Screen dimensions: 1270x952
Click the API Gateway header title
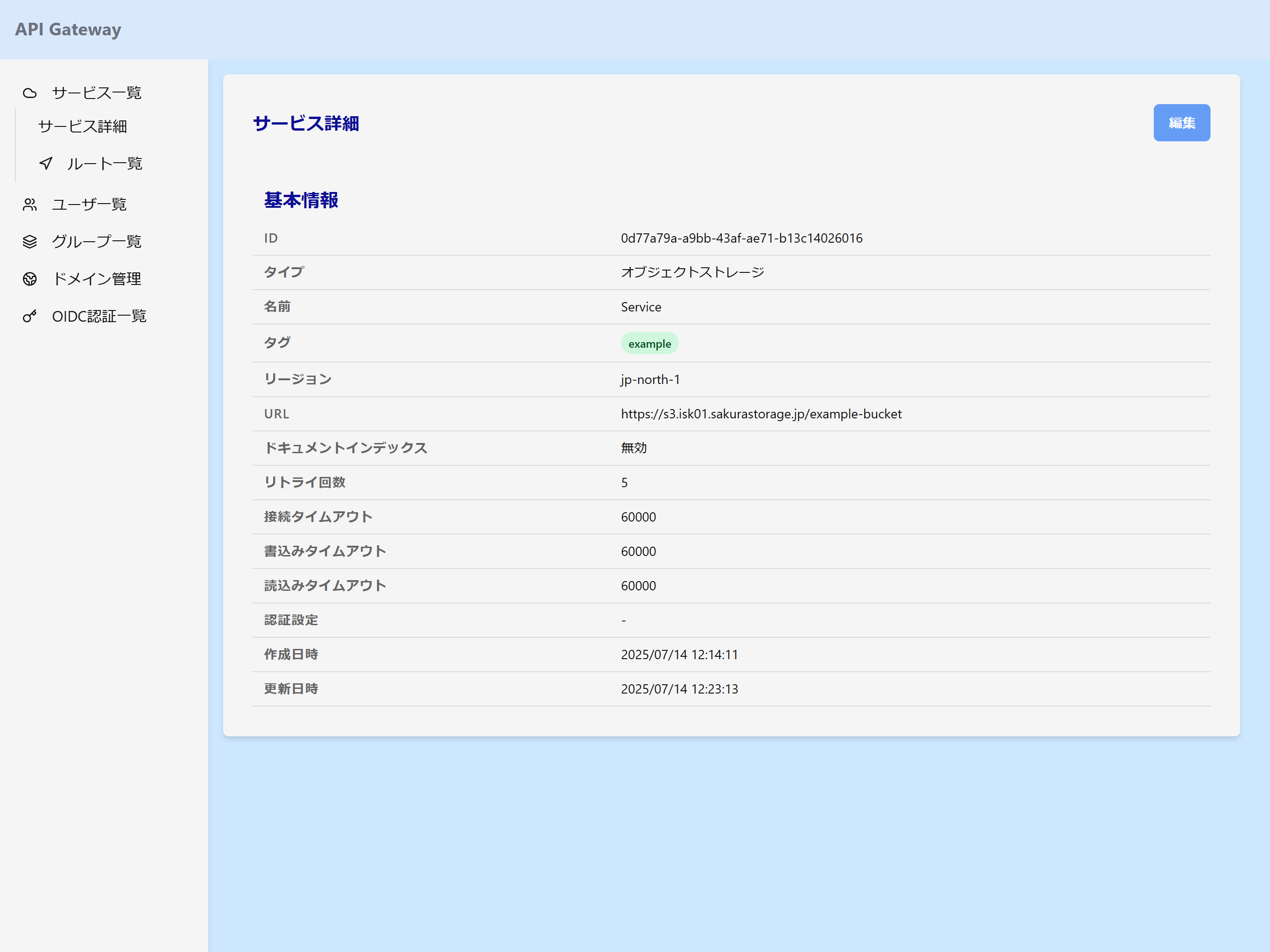pyautogui.click(x=68, y=29)
